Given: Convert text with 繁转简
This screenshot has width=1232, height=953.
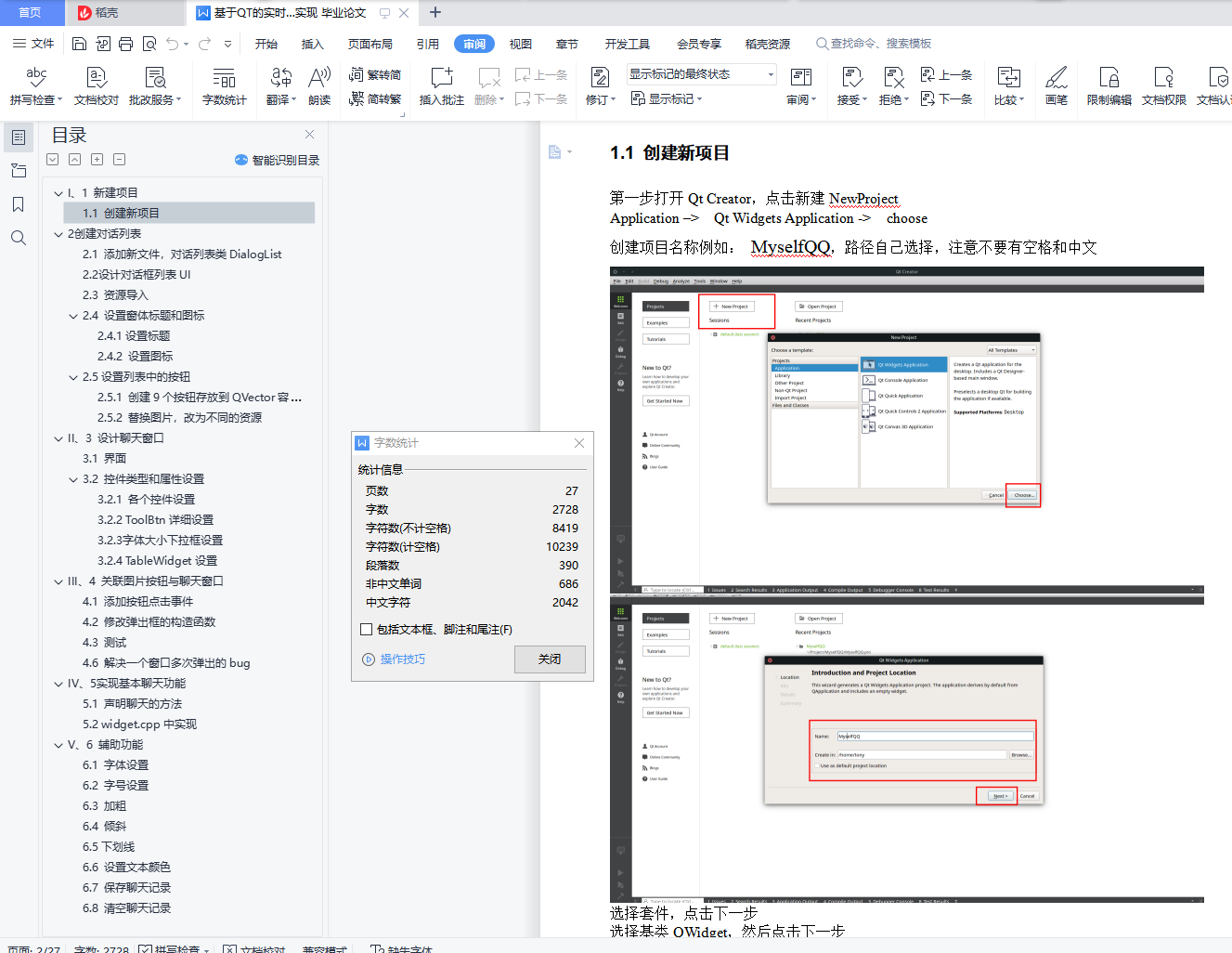Looking at the screenshot, I should pyautogui.click(x=375, y=74).
